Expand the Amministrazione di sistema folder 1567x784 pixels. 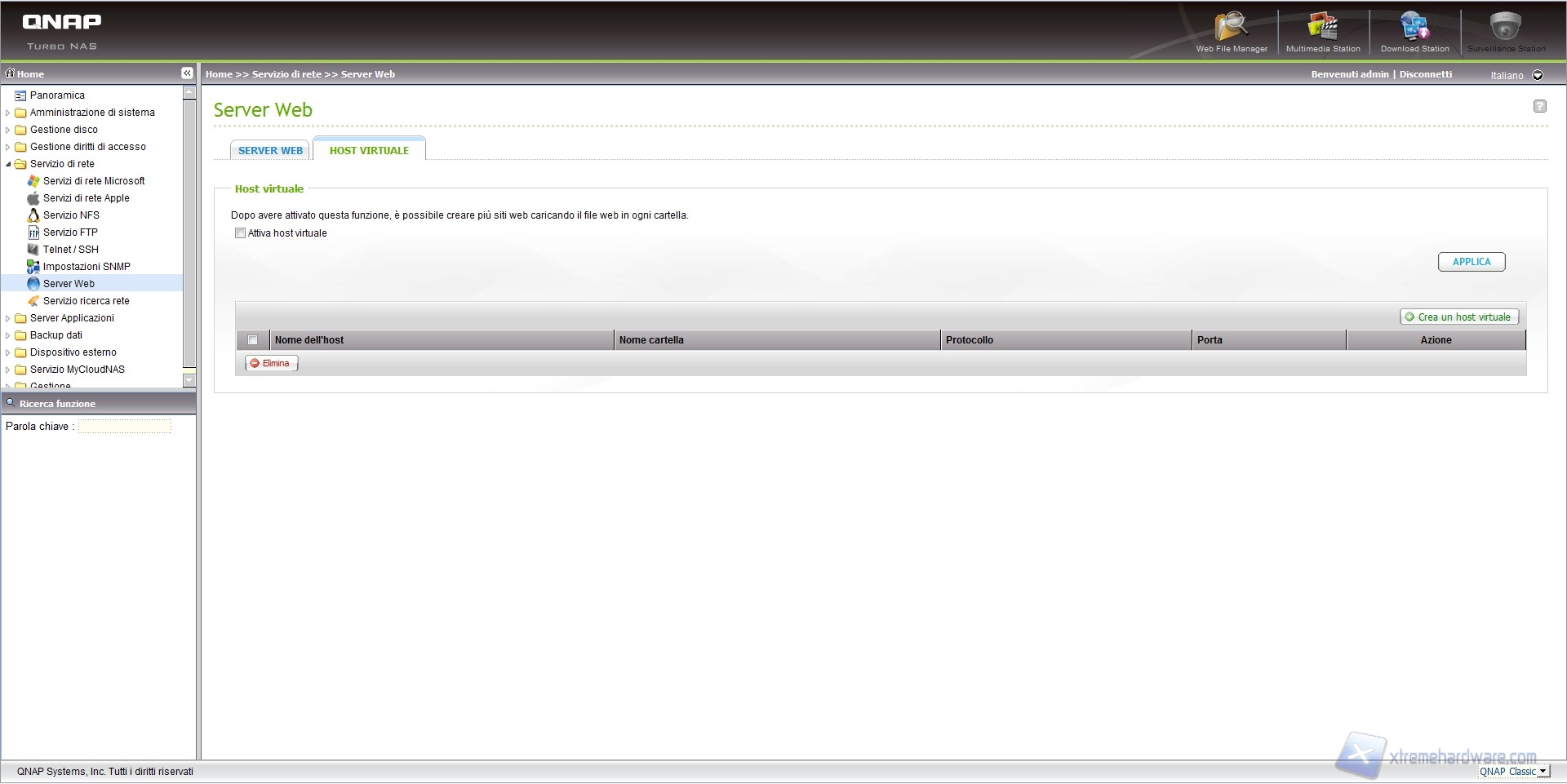[8, 113]
